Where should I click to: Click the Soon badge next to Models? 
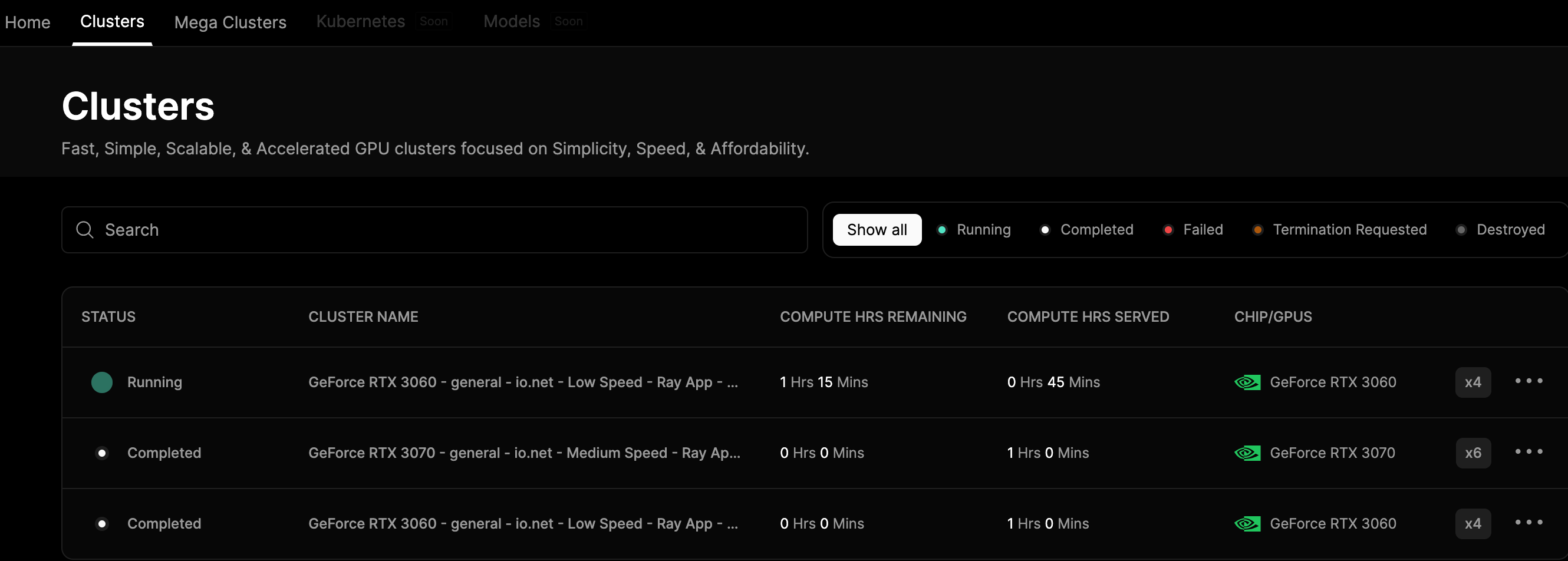(568, 21)
